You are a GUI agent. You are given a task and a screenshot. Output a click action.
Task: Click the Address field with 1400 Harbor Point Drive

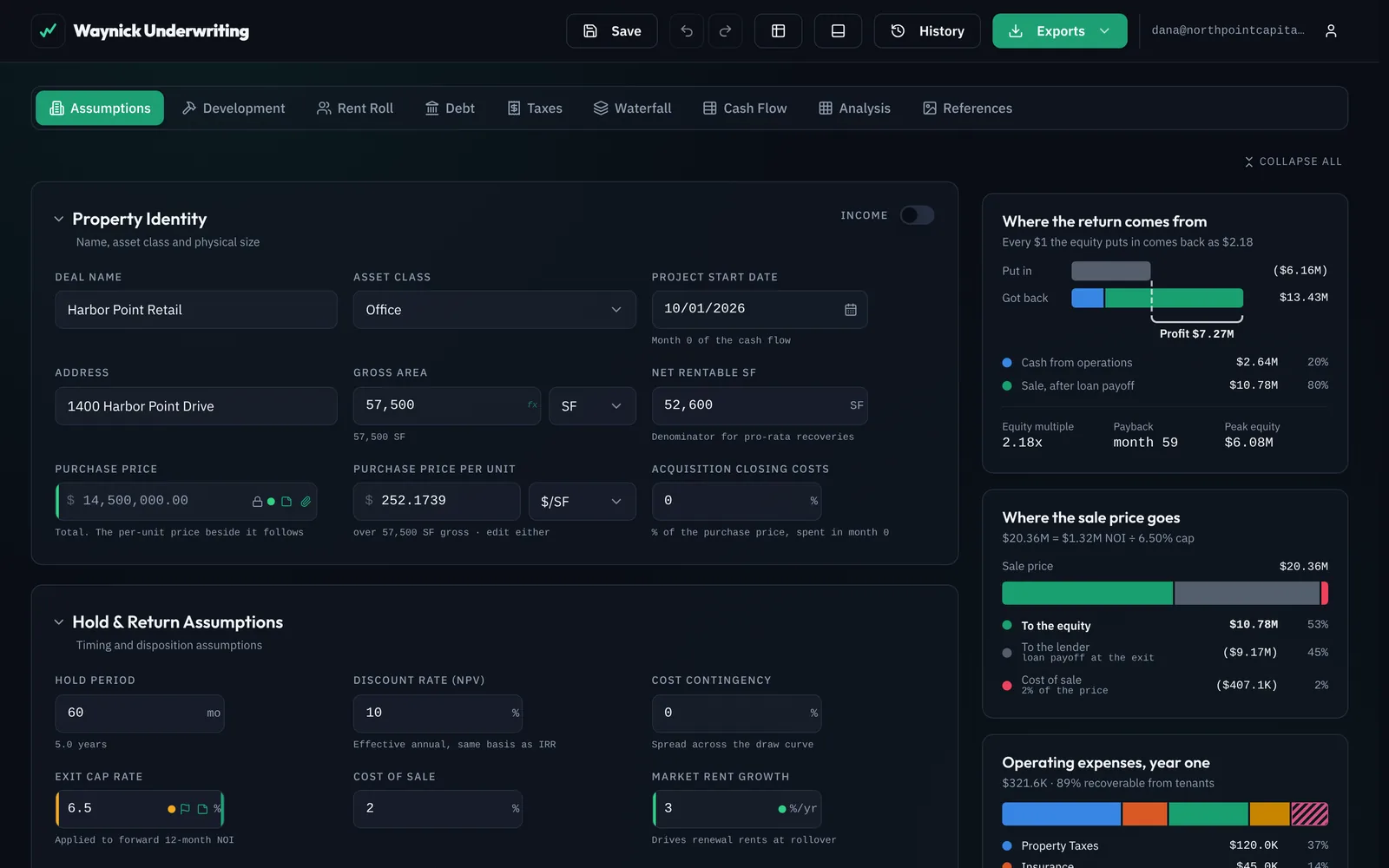click(196, 406)
